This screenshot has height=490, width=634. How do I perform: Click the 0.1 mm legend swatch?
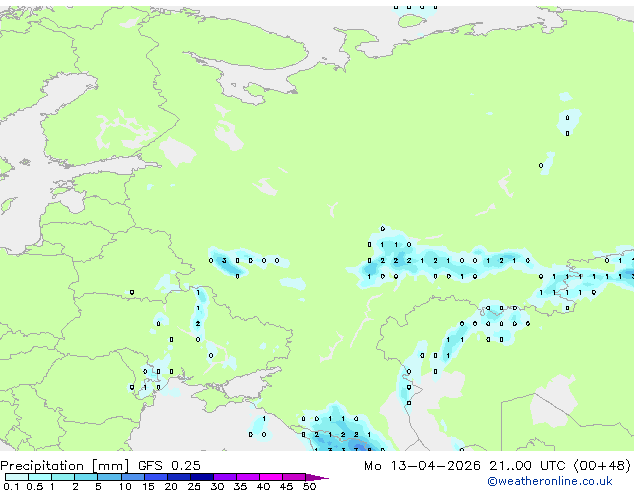coord(12,478)
